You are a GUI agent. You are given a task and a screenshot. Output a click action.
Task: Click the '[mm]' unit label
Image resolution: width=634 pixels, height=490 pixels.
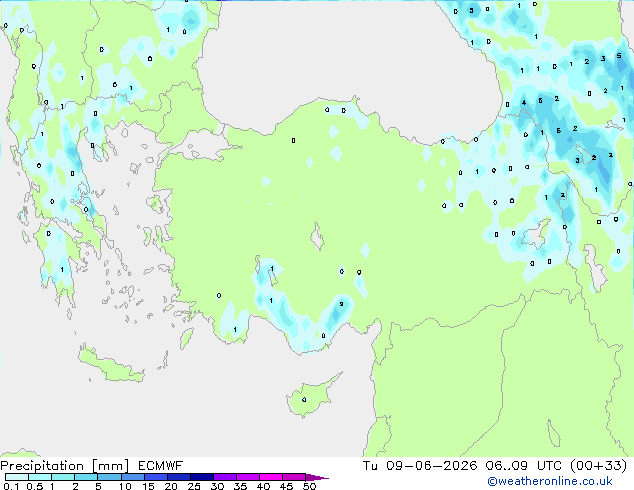(x=110, y=466)
